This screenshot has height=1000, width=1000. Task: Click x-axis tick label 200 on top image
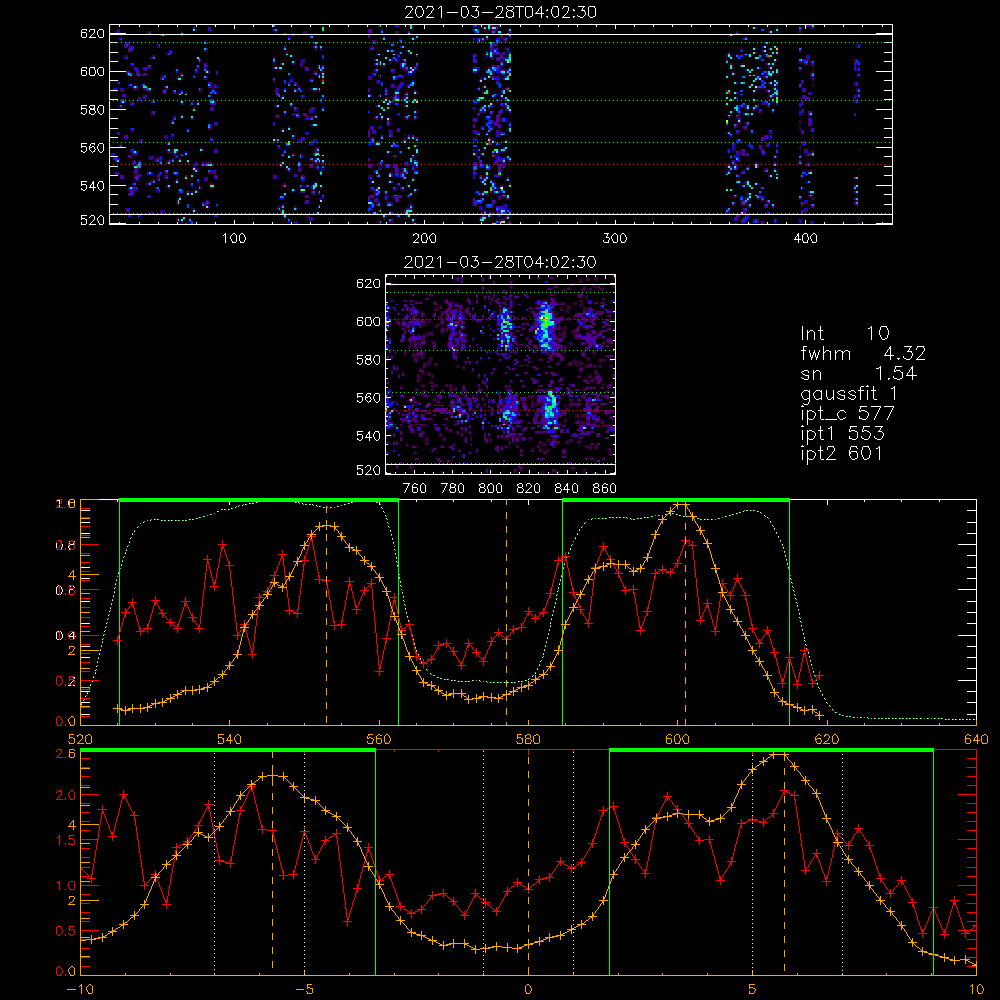(424, 239)
